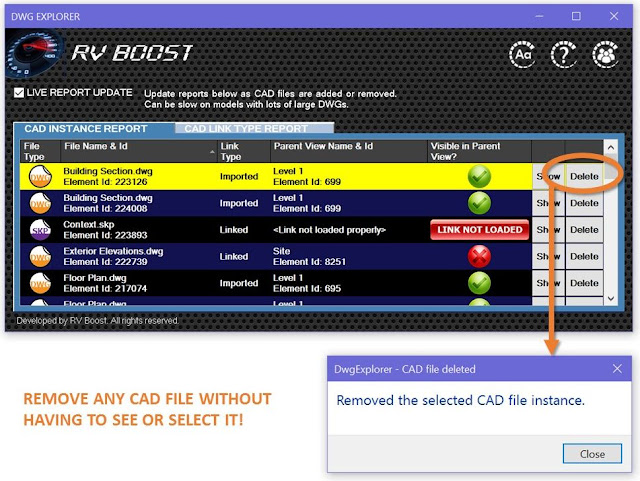This screenshot has height=481, width=640.
Task: Click the RV Boost speedometer logo
Action: [x=34, y=53]
